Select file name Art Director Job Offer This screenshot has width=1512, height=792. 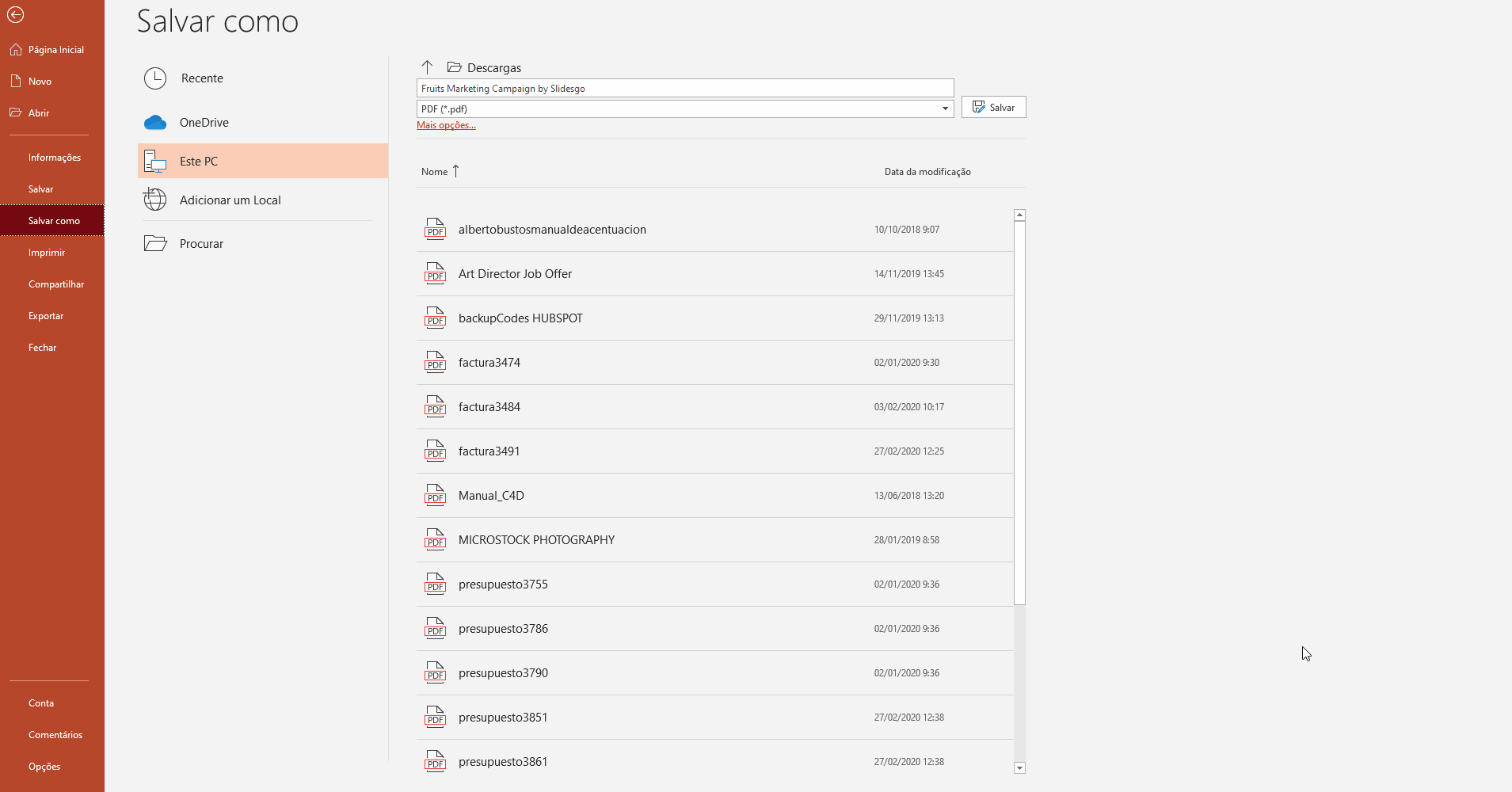515,274
